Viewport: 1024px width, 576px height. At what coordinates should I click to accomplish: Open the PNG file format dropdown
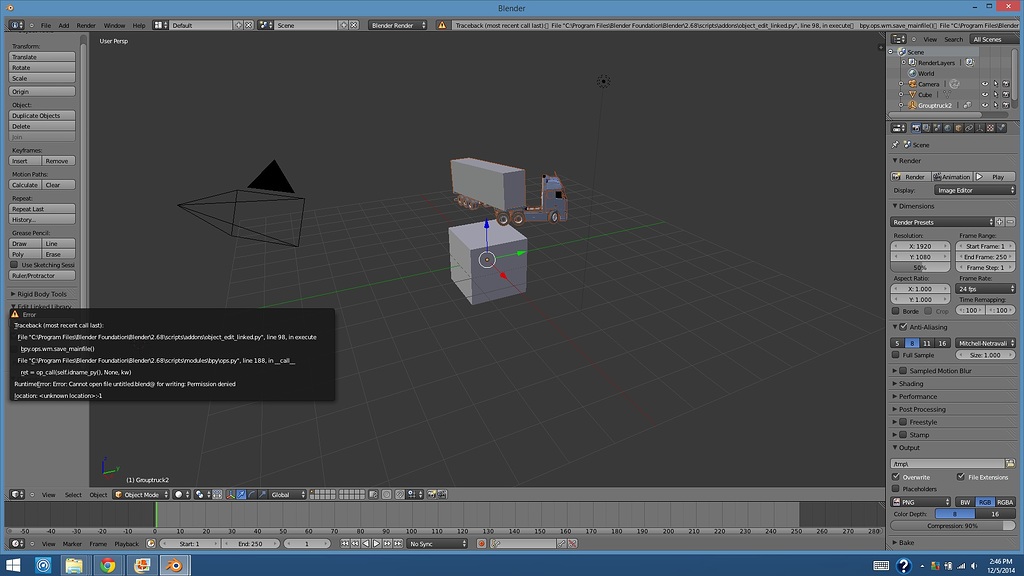pyautogui.click(x=921, y=502)
